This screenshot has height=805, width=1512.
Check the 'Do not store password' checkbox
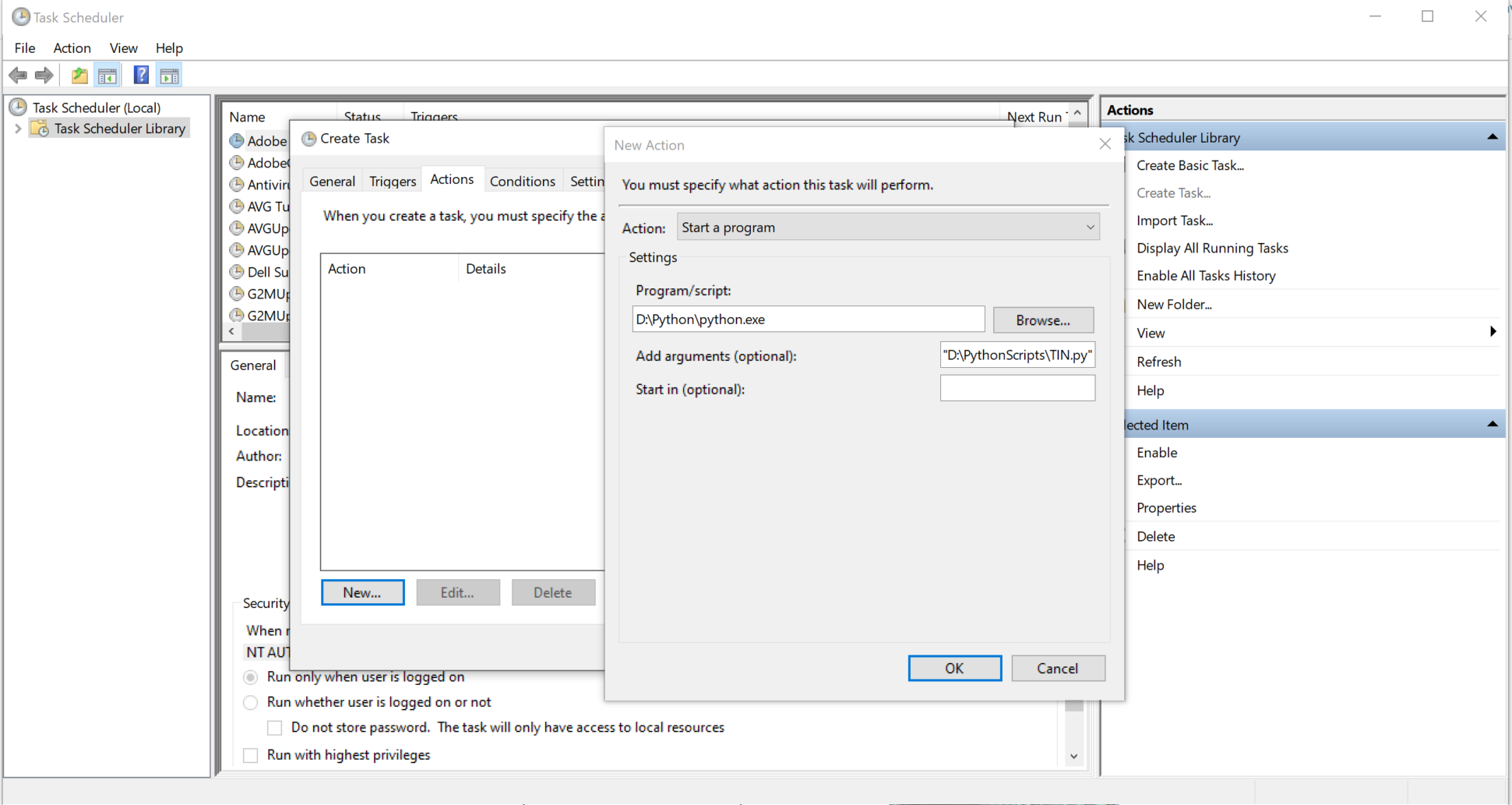point(274,727)
